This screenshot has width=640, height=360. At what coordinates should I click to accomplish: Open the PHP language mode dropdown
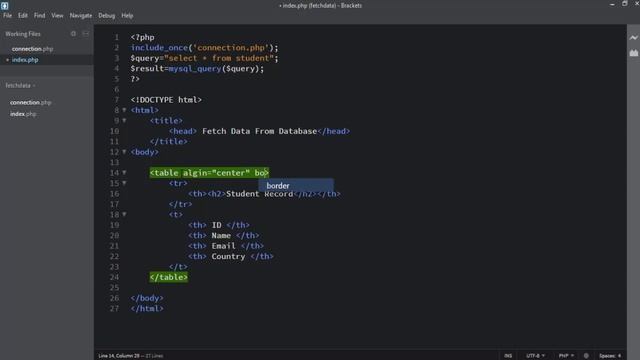pos(566,356)
